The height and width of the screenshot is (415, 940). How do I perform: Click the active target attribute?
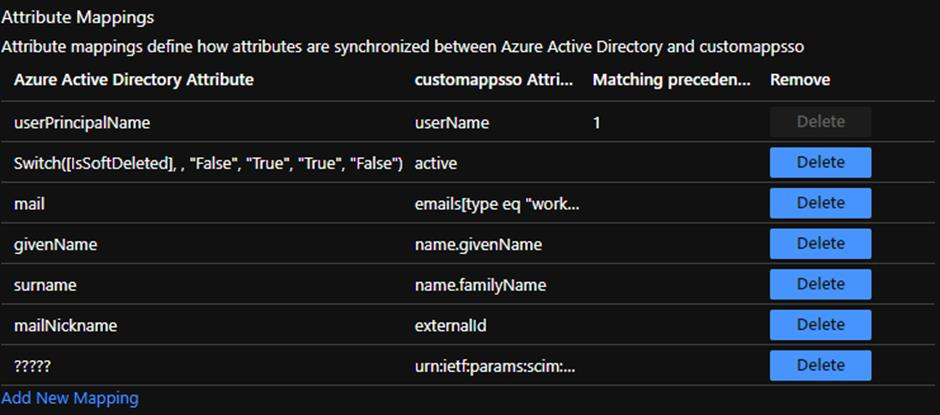[x=435, y=163]
